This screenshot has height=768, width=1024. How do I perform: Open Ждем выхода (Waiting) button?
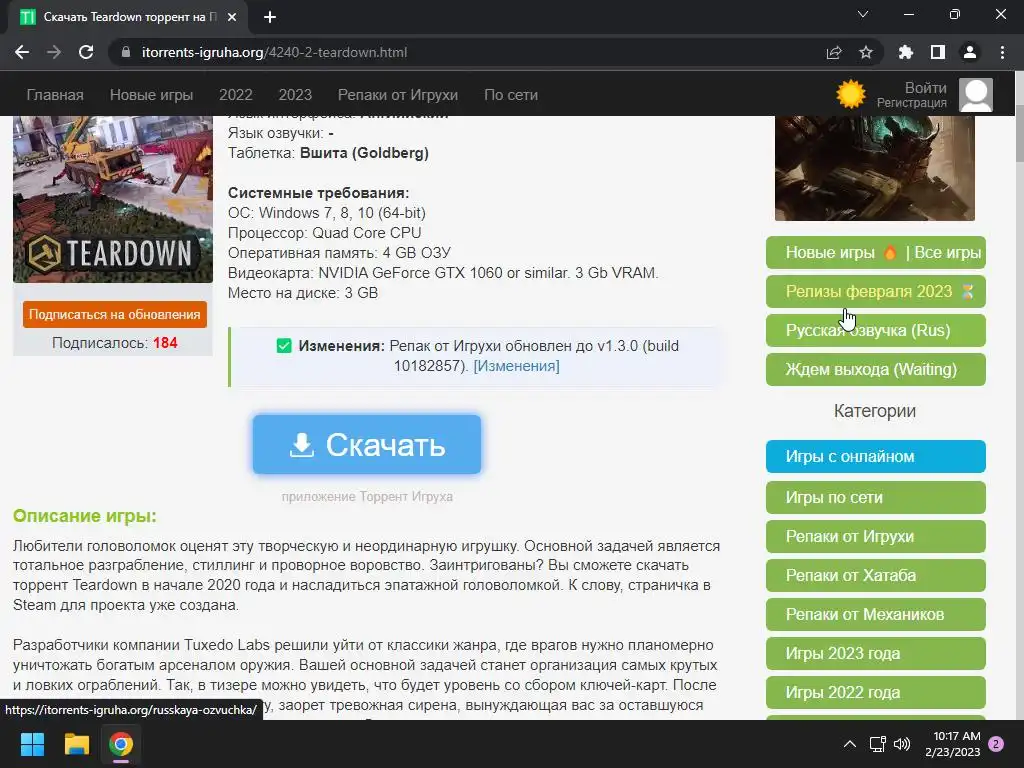[876, 370]
